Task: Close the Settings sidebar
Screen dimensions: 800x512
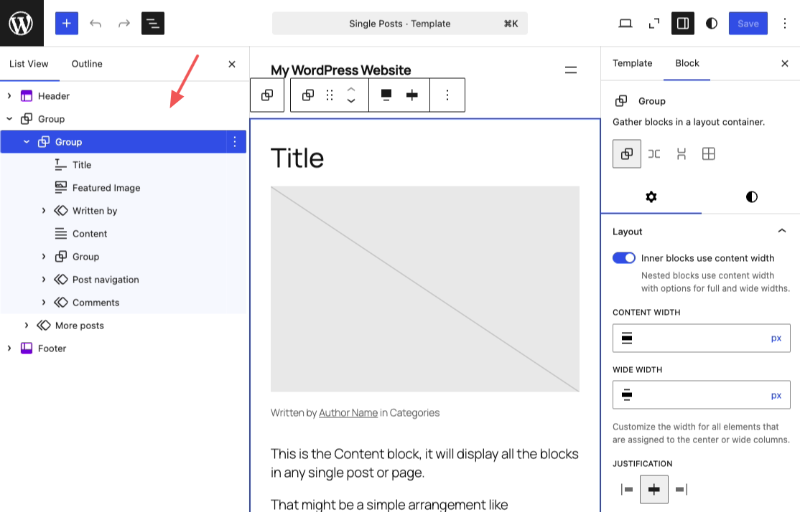Action: [x=785, y=63]
